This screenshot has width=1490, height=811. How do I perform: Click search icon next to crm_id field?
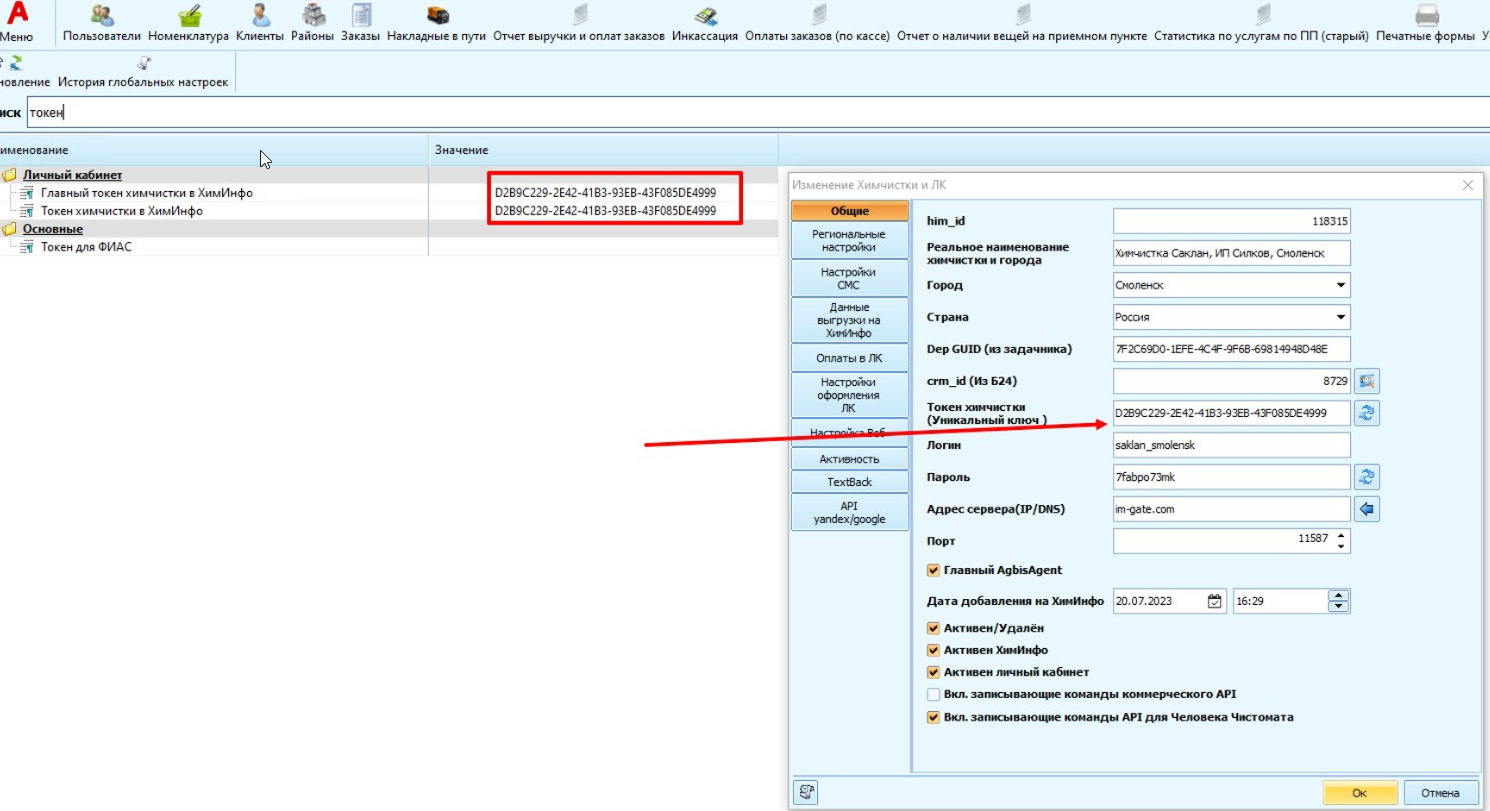click(1367, 380)
